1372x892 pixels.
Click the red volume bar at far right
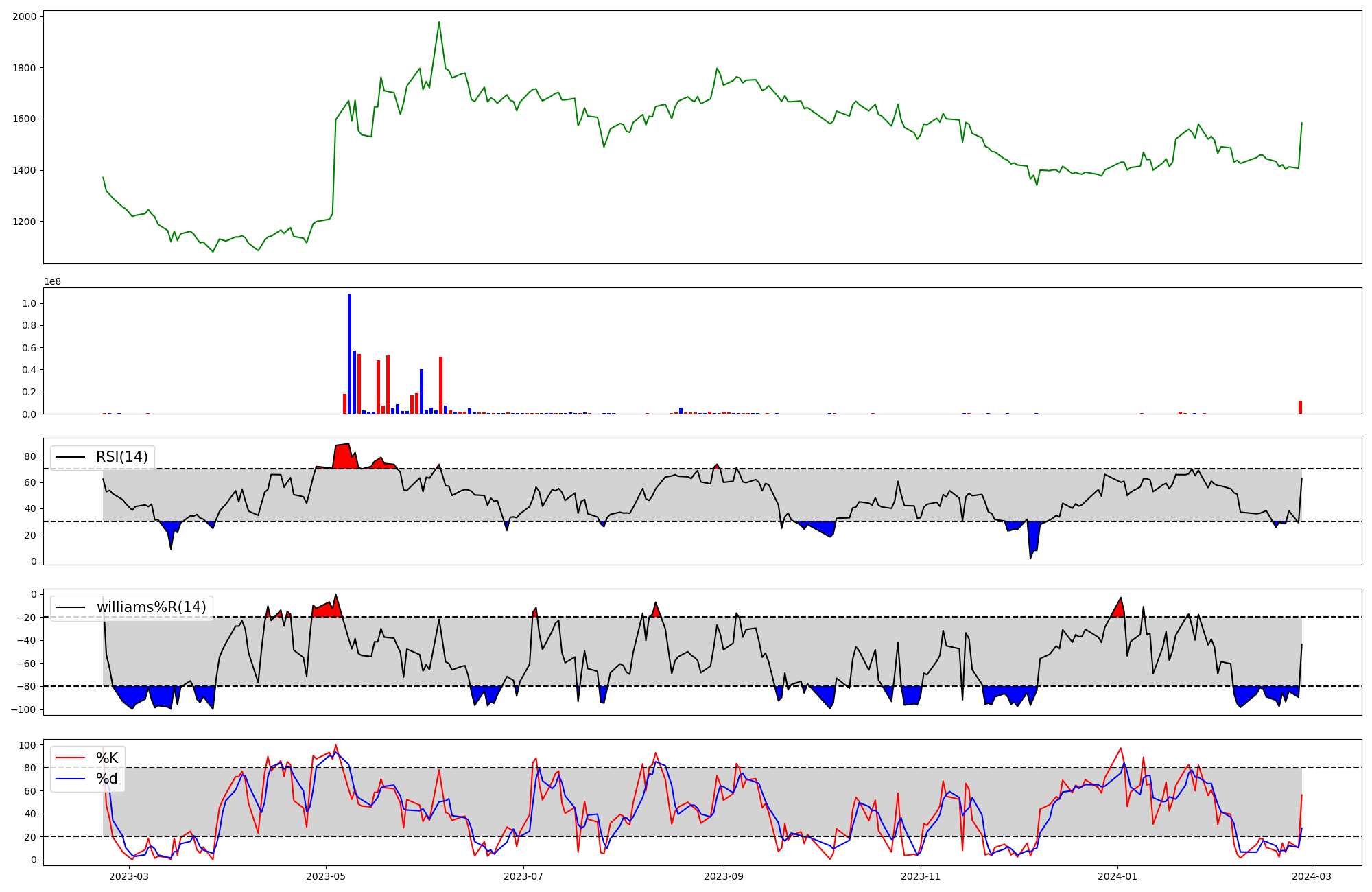[x=1300, y=408]
